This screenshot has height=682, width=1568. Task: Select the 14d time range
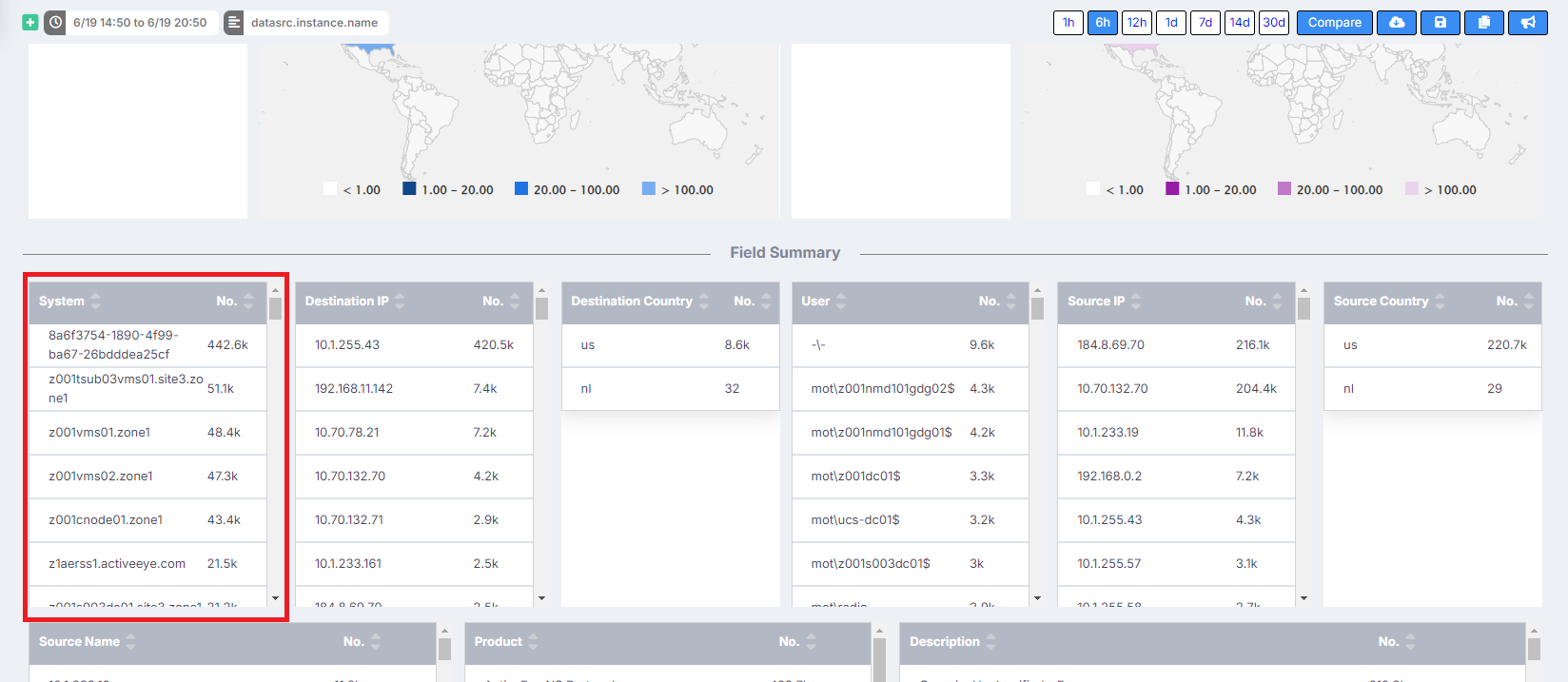tap(1240, 22)
